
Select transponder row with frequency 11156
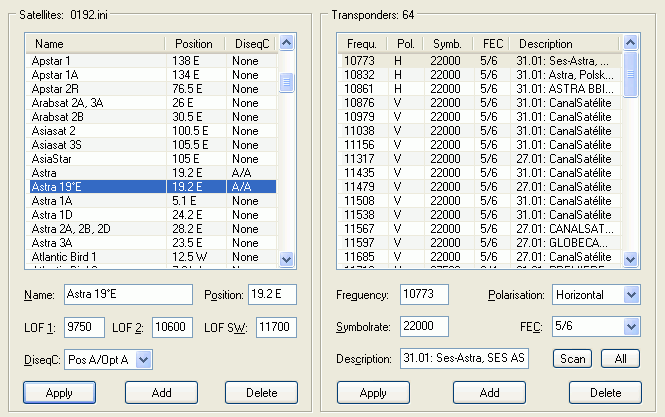(480, 145)
